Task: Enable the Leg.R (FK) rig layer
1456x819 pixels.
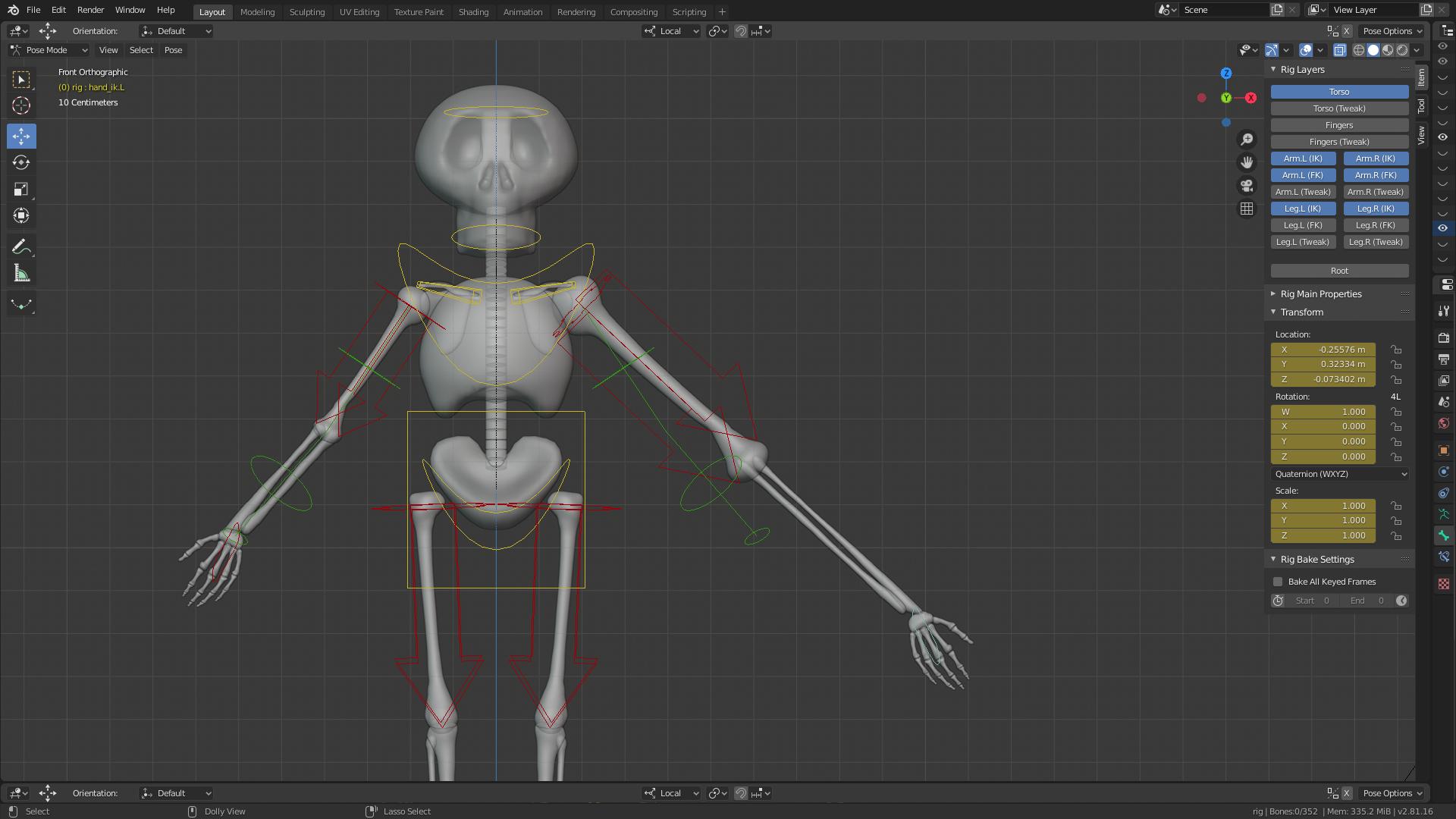Action: point(1376,225)
